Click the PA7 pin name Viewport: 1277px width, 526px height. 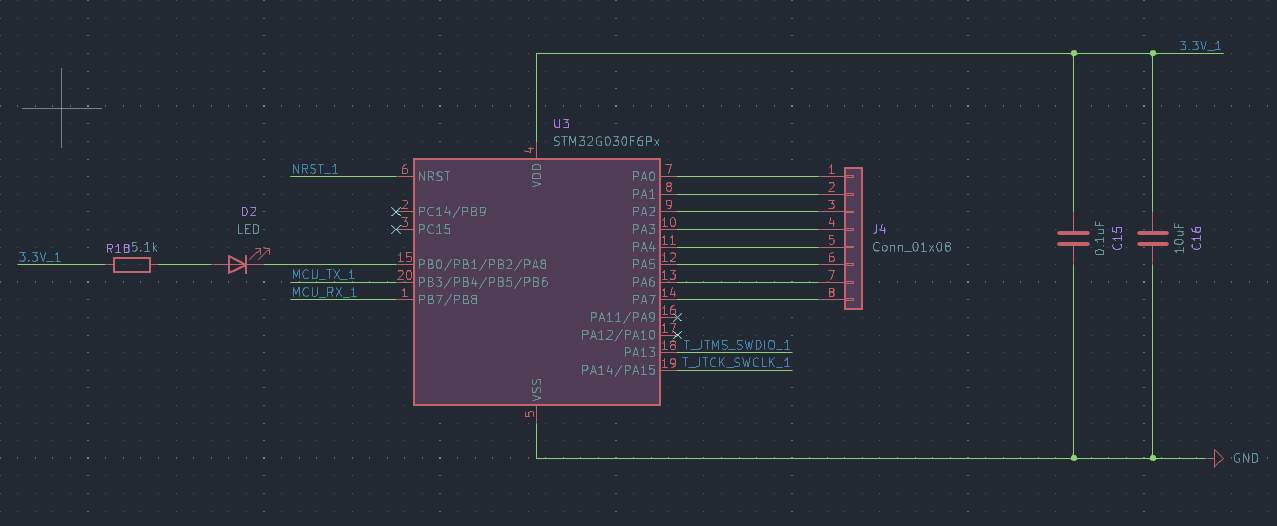[x=644, y=299]
